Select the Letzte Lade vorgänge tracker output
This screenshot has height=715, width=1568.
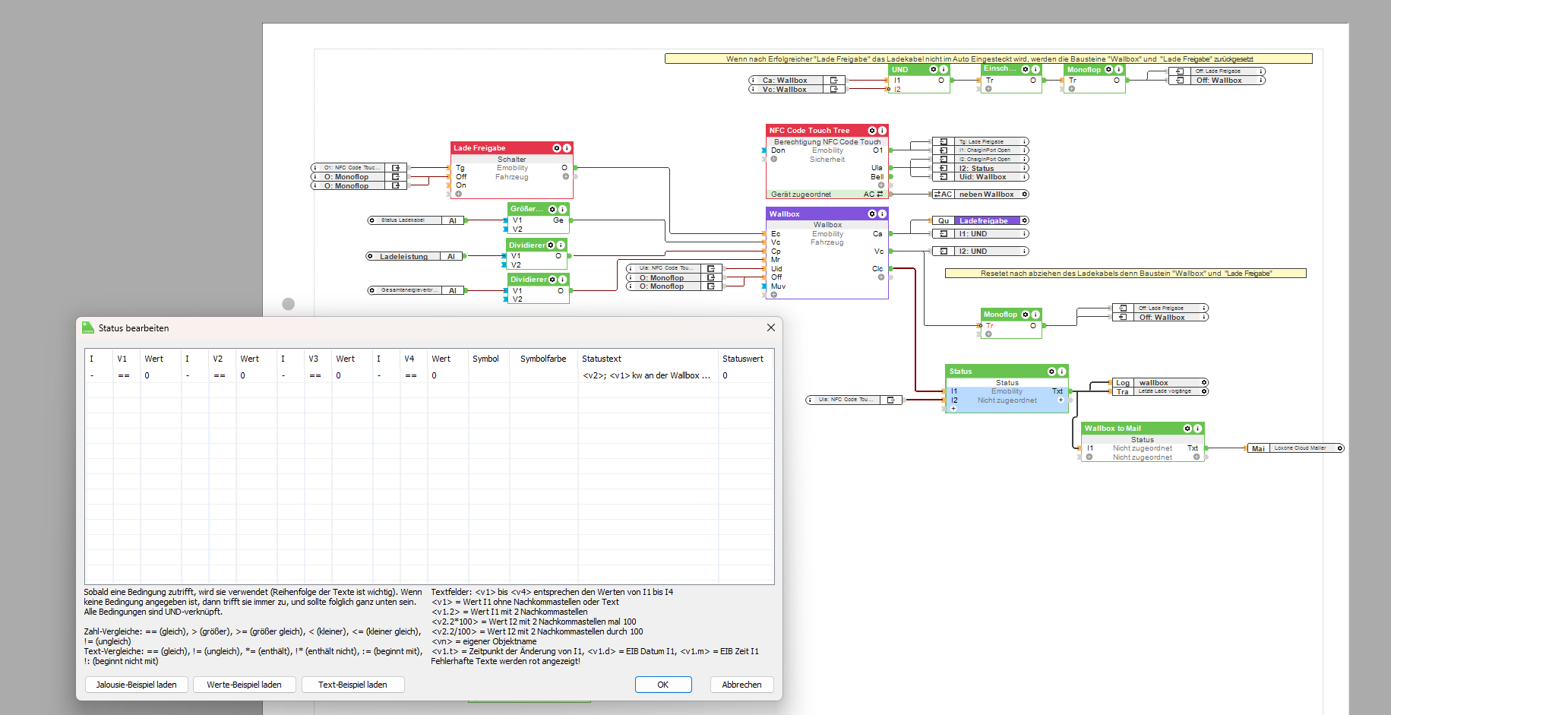(1160, 391)
